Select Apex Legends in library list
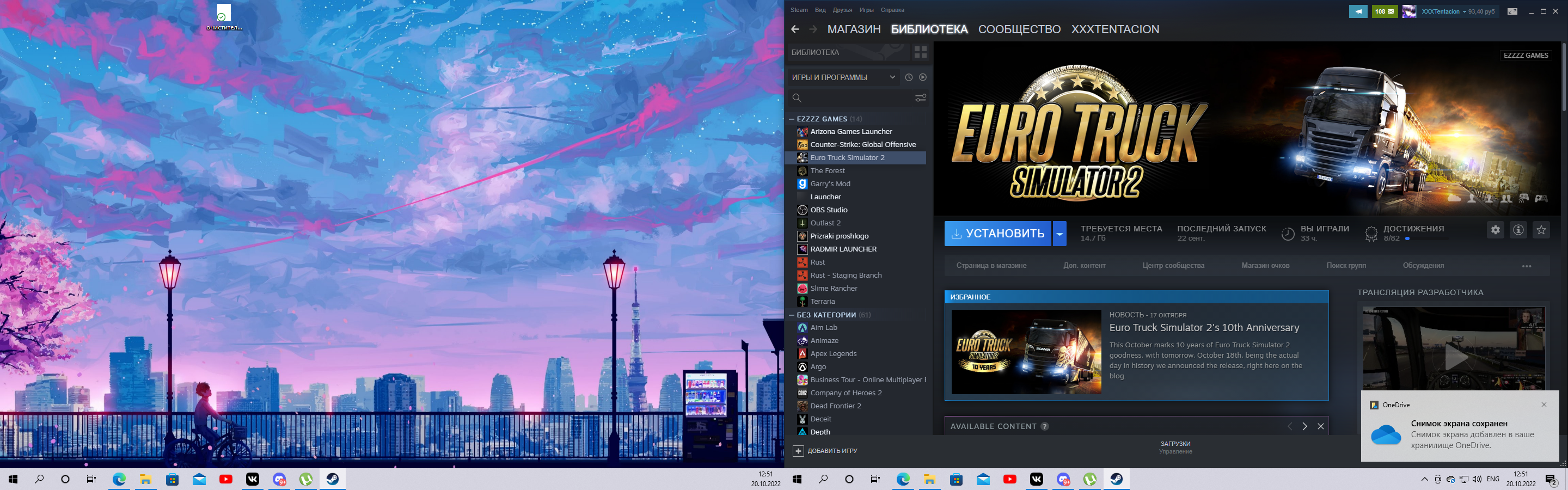The width and height of the screenshot is (1568, 490). [x=855, y=354]
